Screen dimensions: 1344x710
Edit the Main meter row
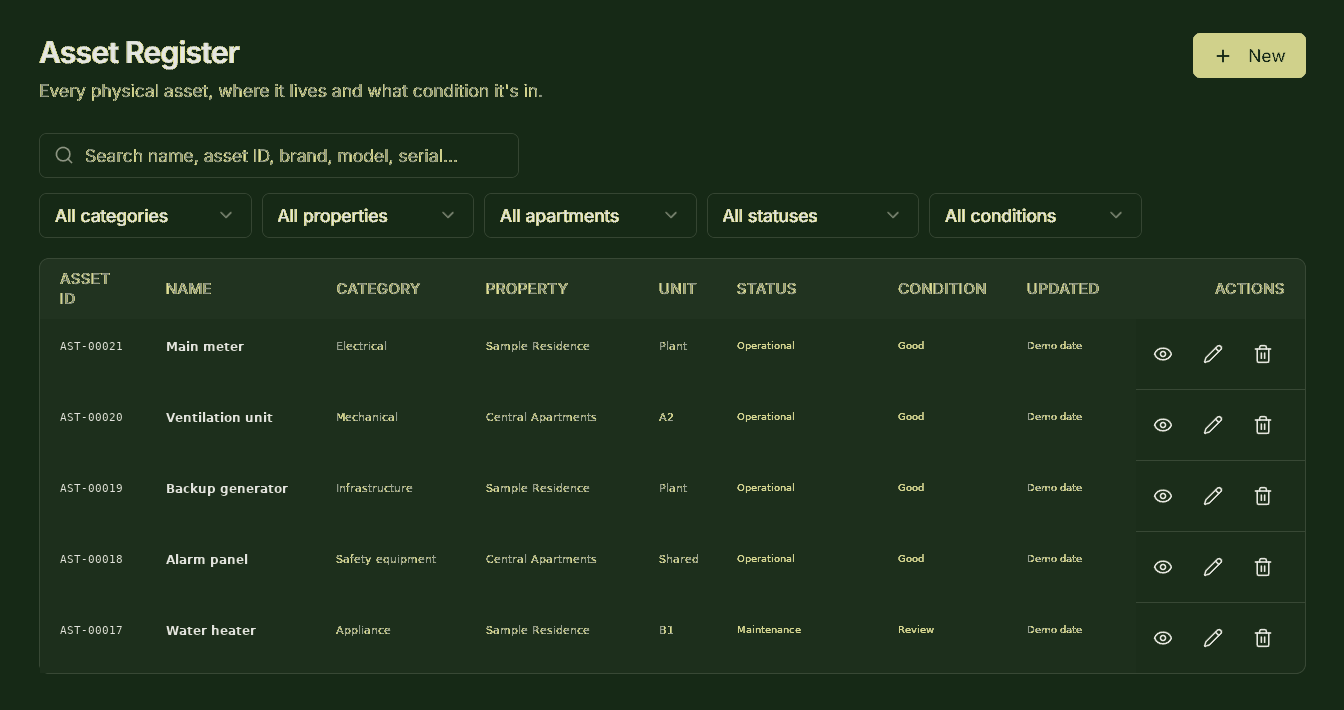1213,354
